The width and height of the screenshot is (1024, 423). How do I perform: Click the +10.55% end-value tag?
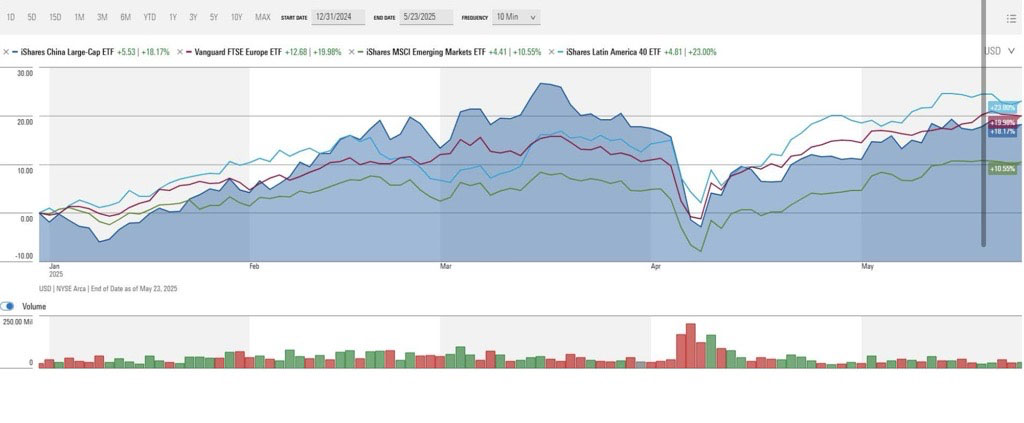(x=1002, y=169)
